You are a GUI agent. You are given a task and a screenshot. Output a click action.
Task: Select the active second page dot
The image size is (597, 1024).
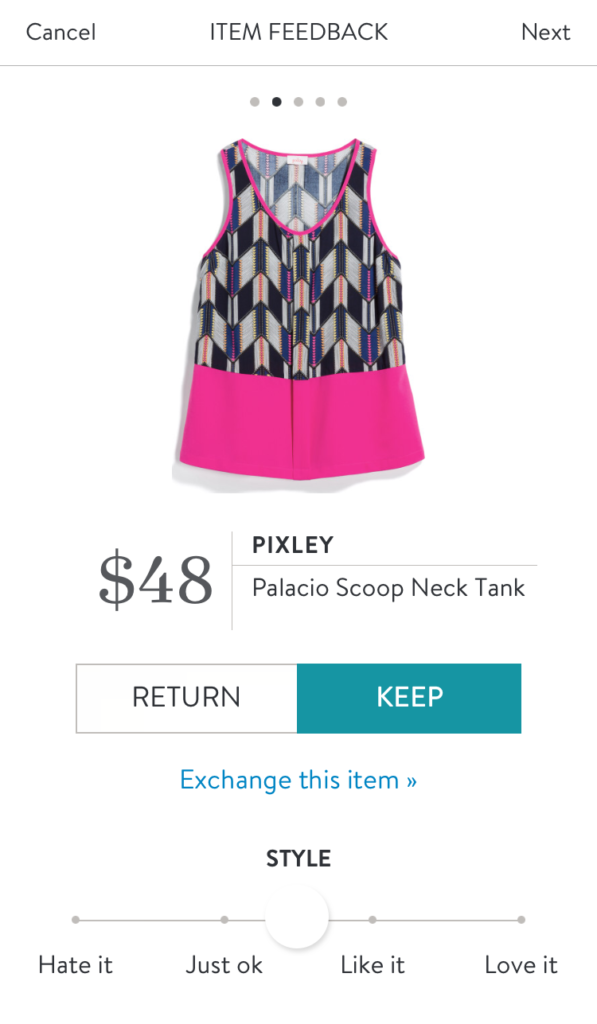[277, 102]
